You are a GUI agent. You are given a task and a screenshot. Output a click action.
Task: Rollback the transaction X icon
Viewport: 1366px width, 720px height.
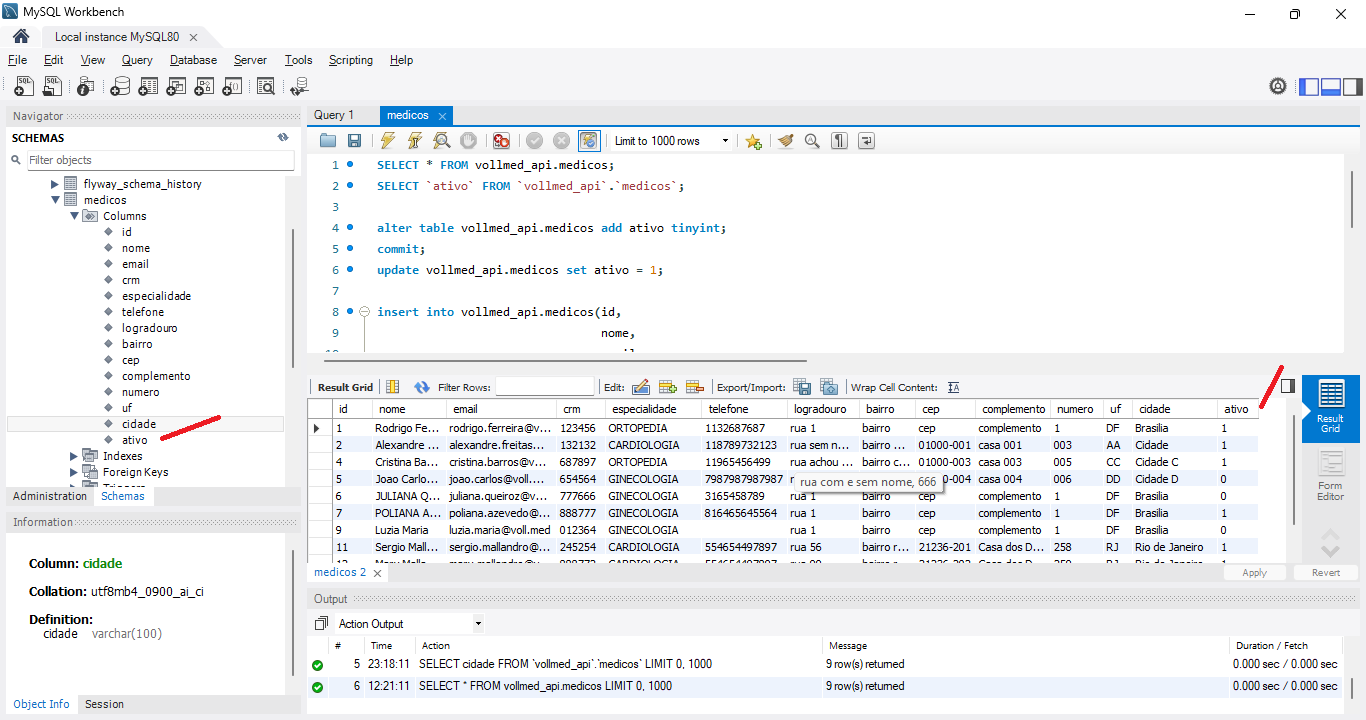pyautogui.click(x=562, y=141)
